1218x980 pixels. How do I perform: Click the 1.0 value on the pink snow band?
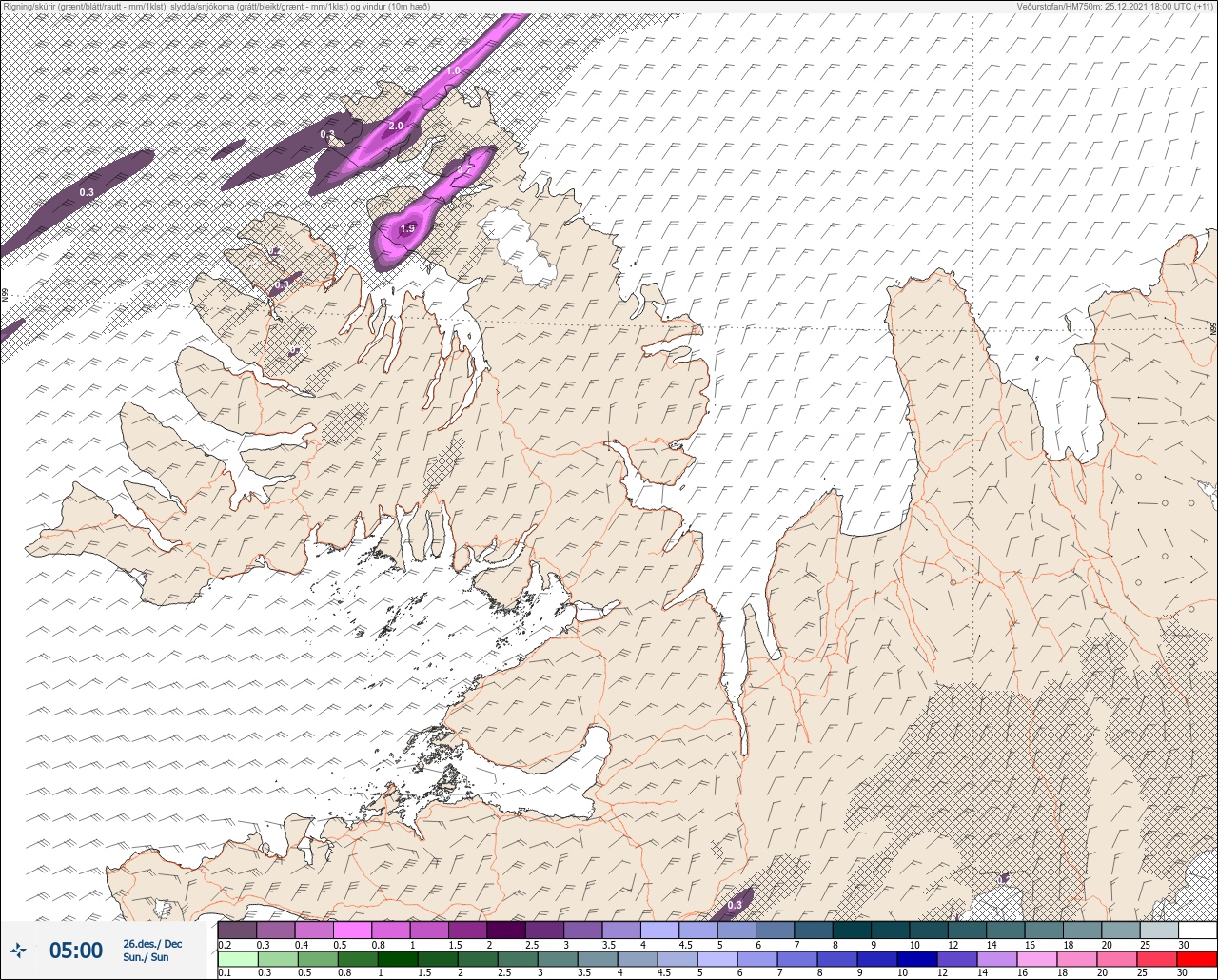(453, 70)
